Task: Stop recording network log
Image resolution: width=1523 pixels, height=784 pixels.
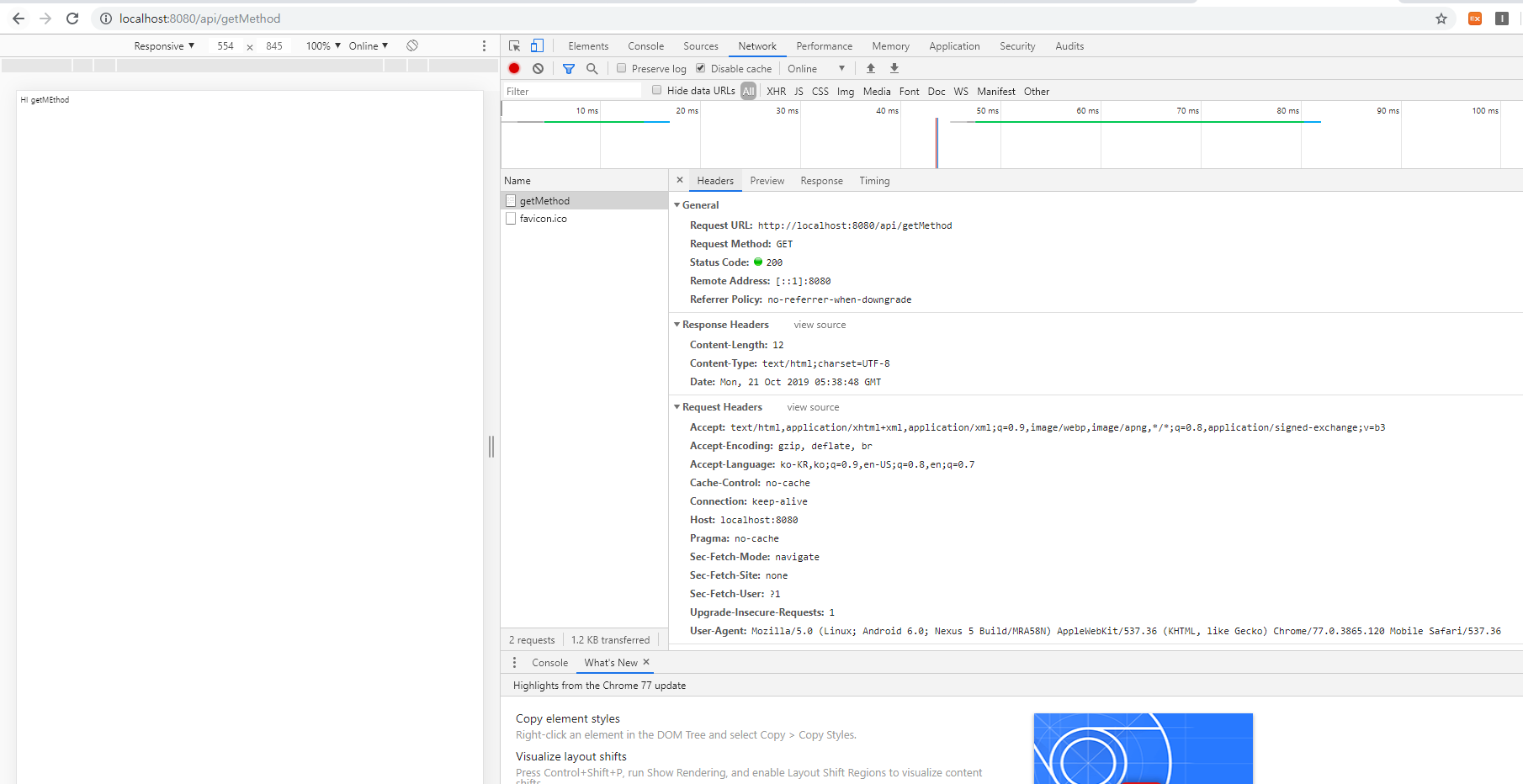Action: click(514, 69)
